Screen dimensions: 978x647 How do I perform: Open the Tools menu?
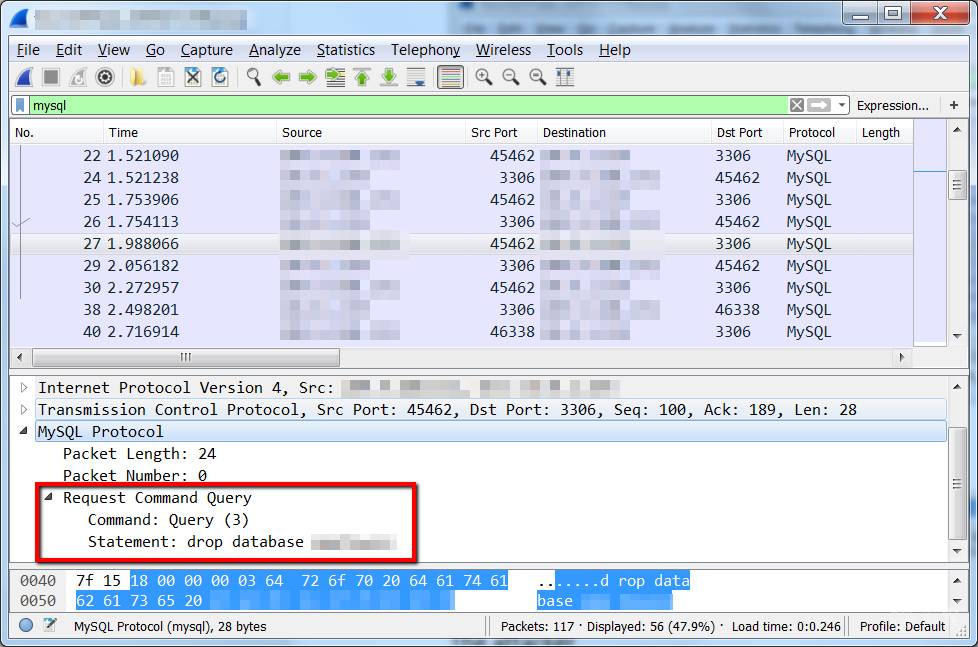[x=564, y=50]
